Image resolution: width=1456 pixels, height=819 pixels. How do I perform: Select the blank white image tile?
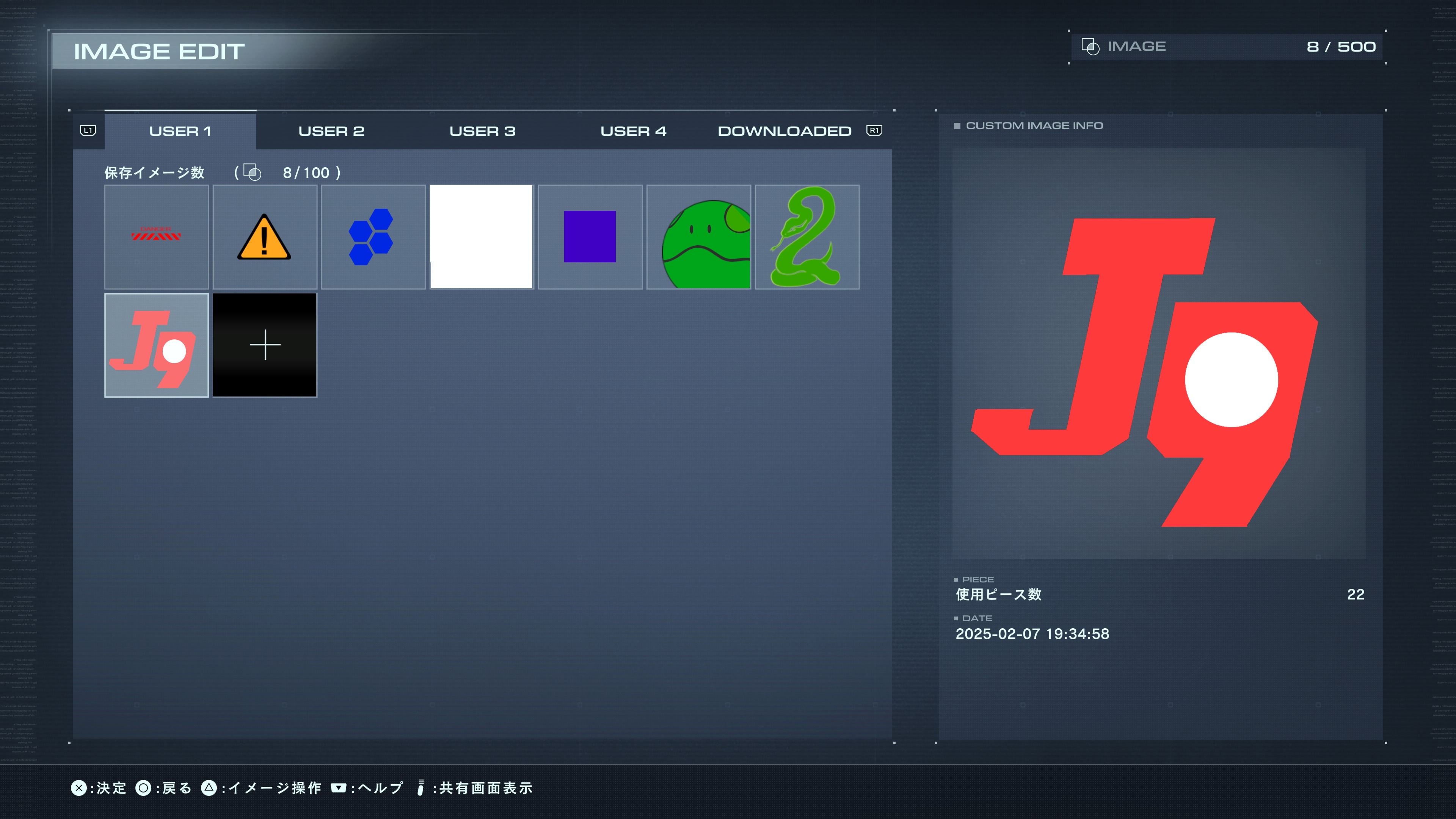(482, 236)
